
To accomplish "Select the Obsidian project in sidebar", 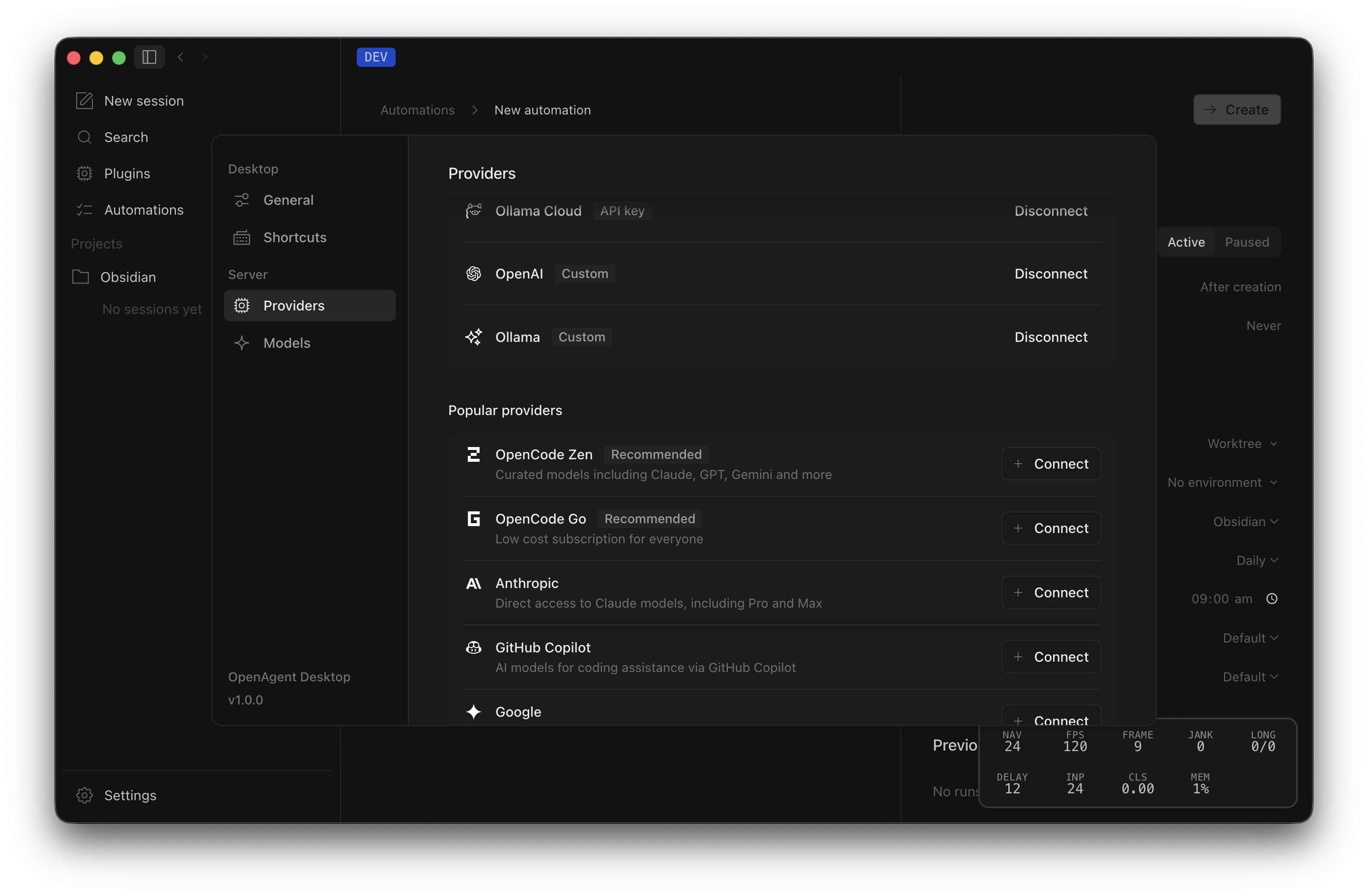I will click(128, 277).
